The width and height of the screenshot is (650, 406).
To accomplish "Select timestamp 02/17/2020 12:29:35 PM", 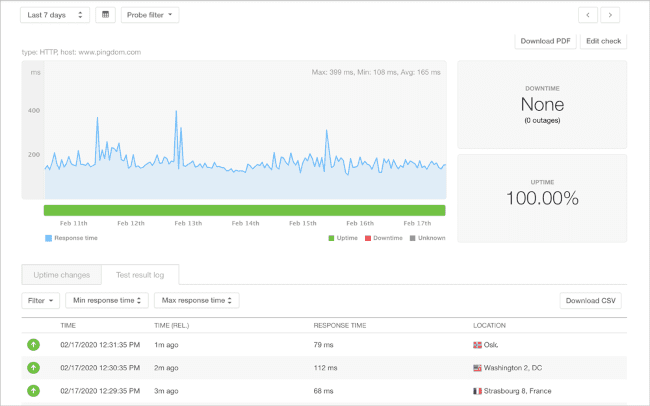I will click(x=100, y=391).
